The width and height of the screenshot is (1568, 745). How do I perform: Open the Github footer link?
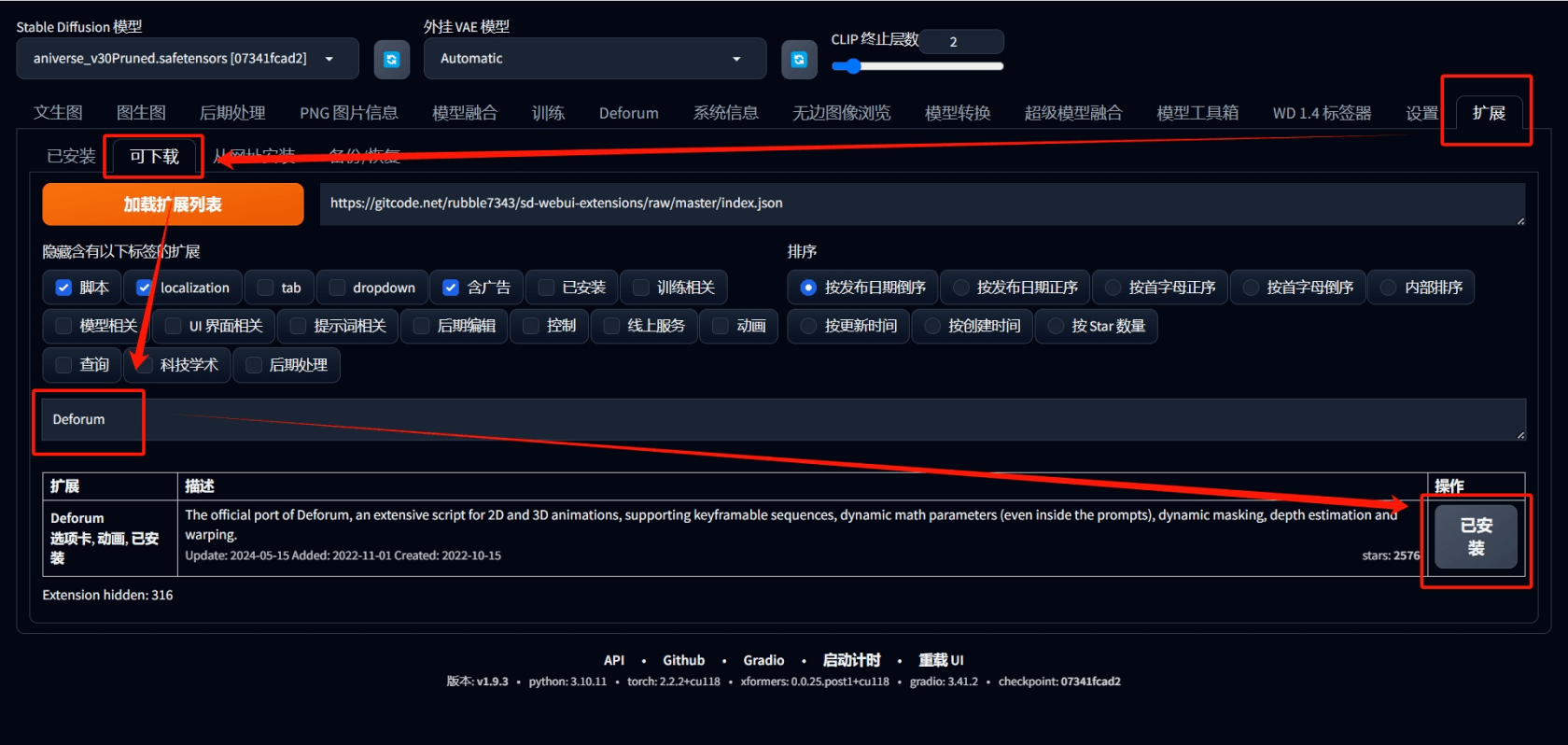684,660
